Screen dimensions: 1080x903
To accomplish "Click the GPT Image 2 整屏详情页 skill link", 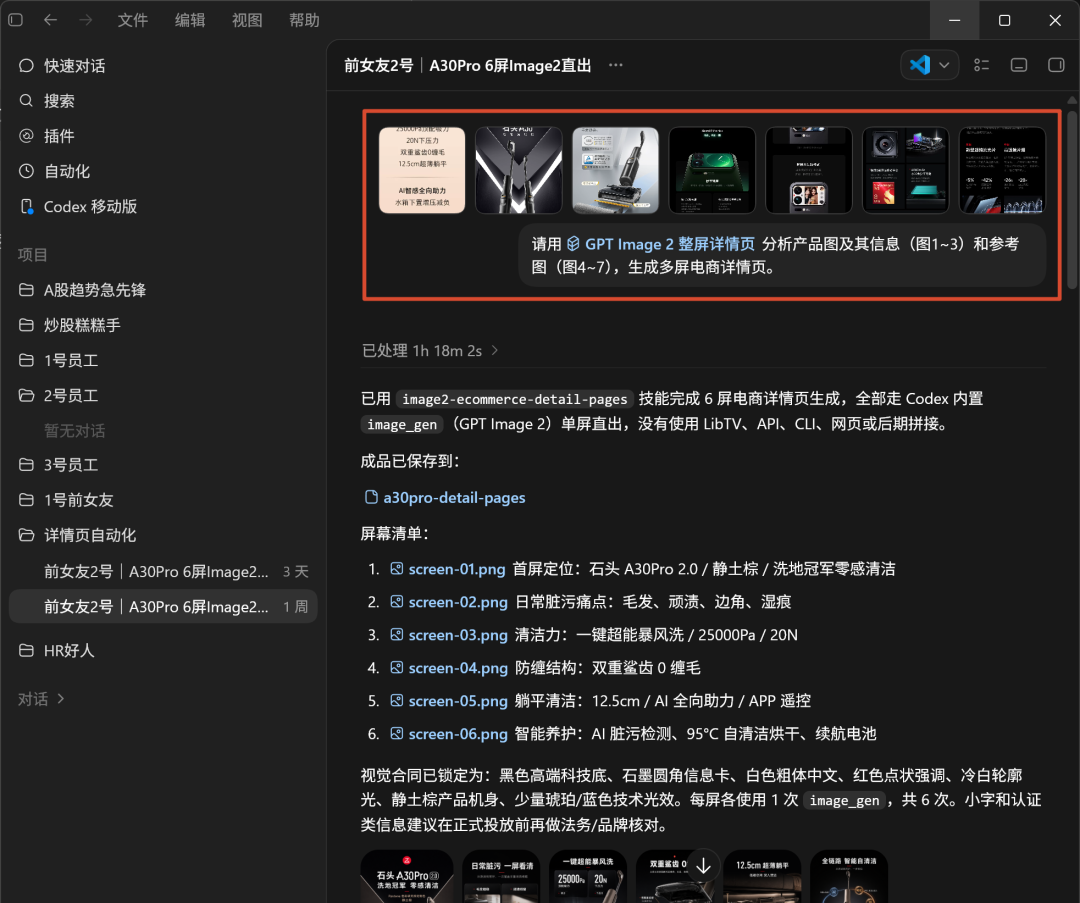I will tap(661, 244).
